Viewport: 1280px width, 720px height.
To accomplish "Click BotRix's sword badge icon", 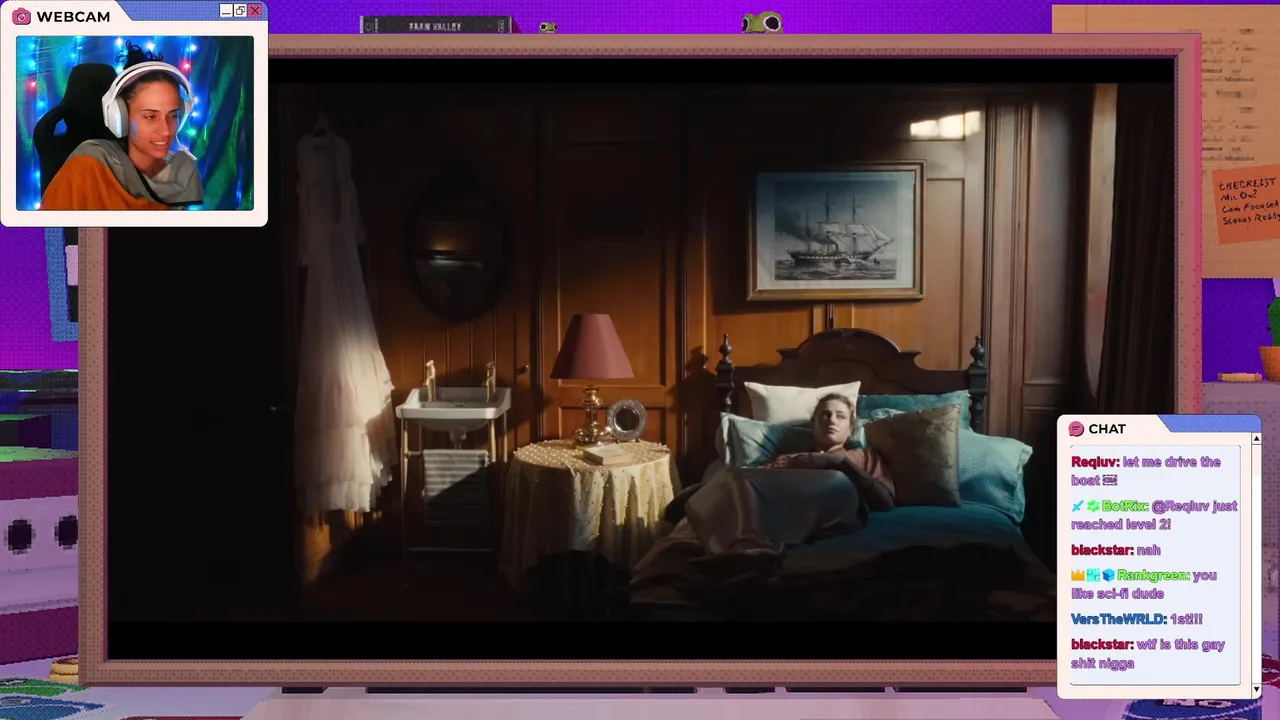I will 1077,507.
